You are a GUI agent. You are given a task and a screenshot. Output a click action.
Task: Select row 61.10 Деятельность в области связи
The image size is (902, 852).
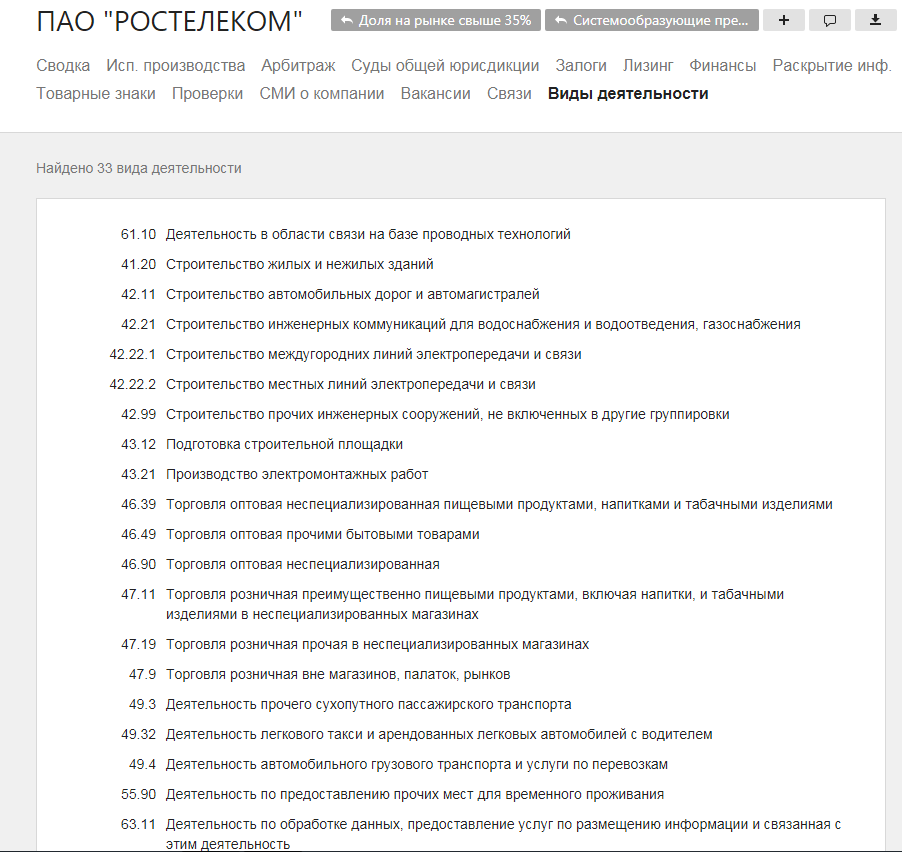click(x=346, y=234)
